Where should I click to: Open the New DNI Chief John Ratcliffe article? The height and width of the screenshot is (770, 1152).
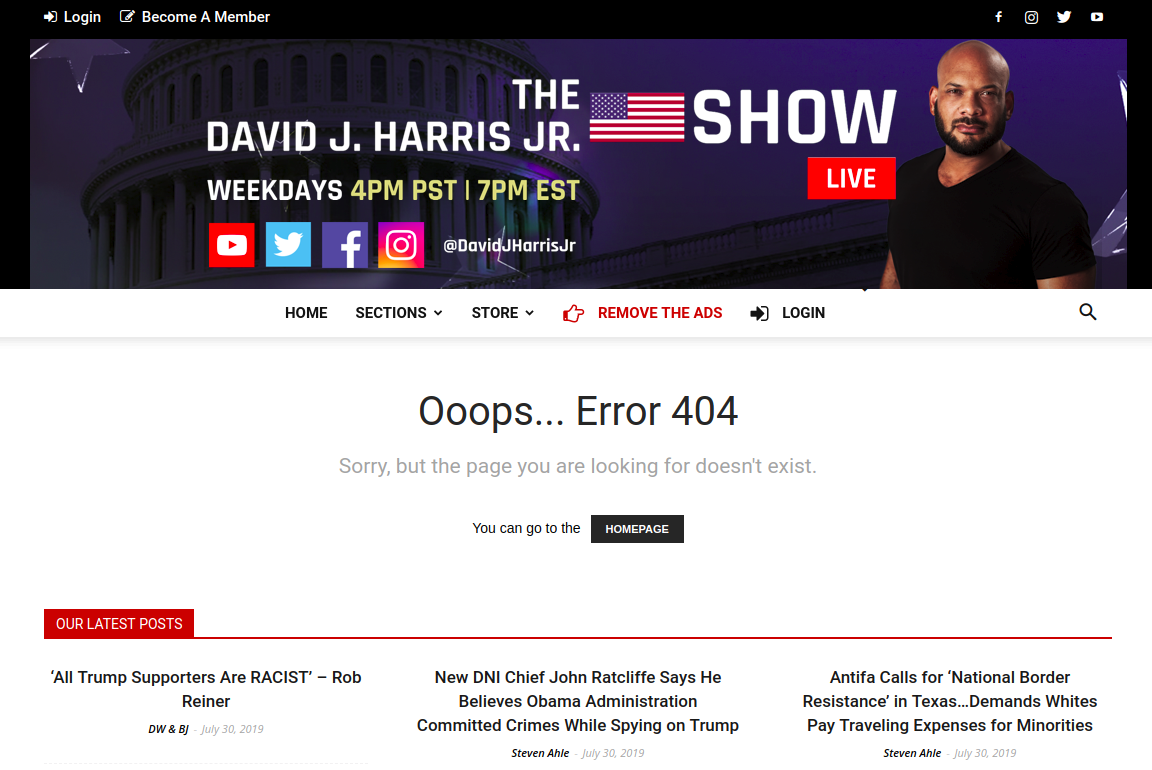click(577, 701)
